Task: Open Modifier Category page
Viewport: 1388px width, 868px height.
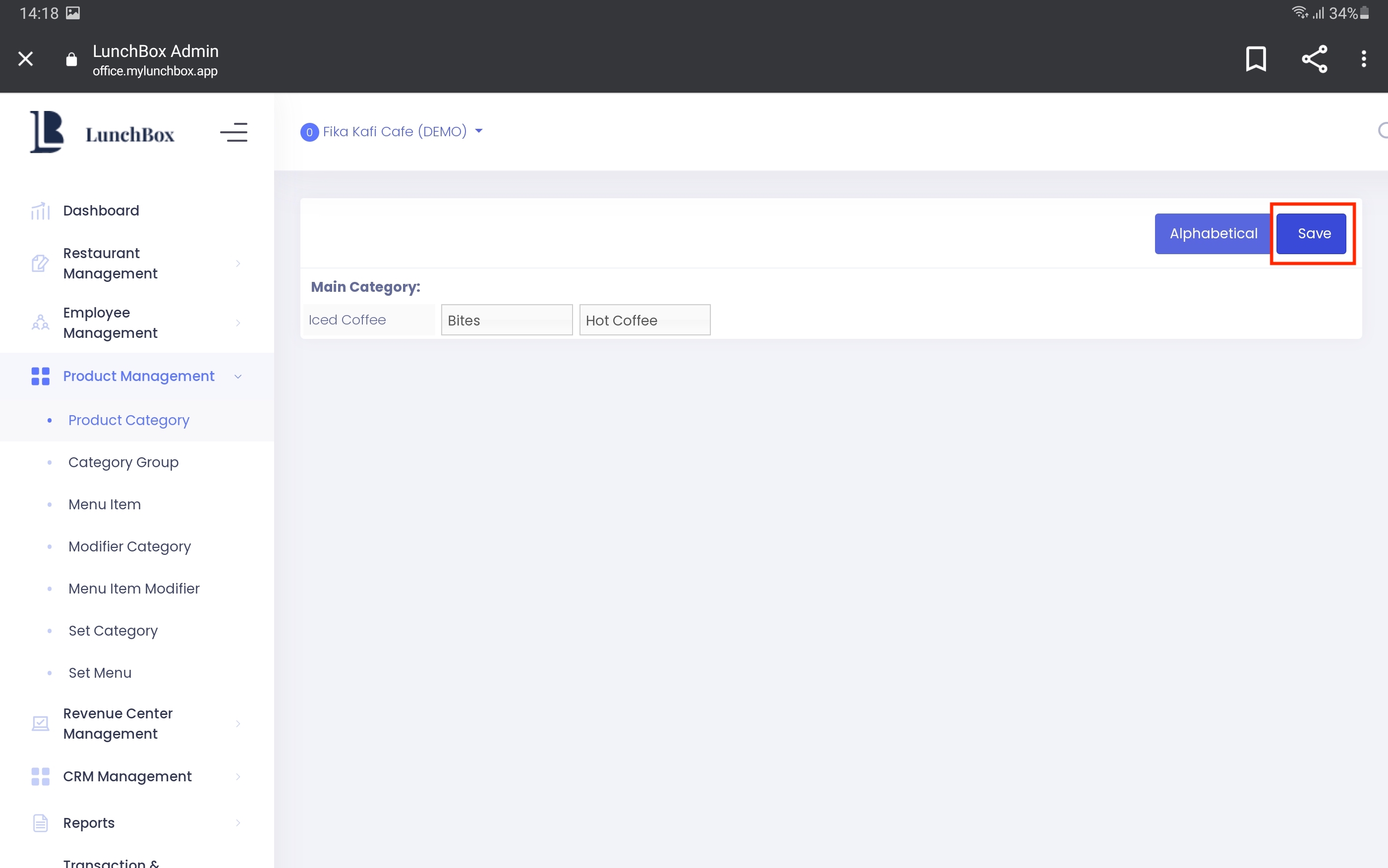Action: pyautogui.click(x=129, y=546)
